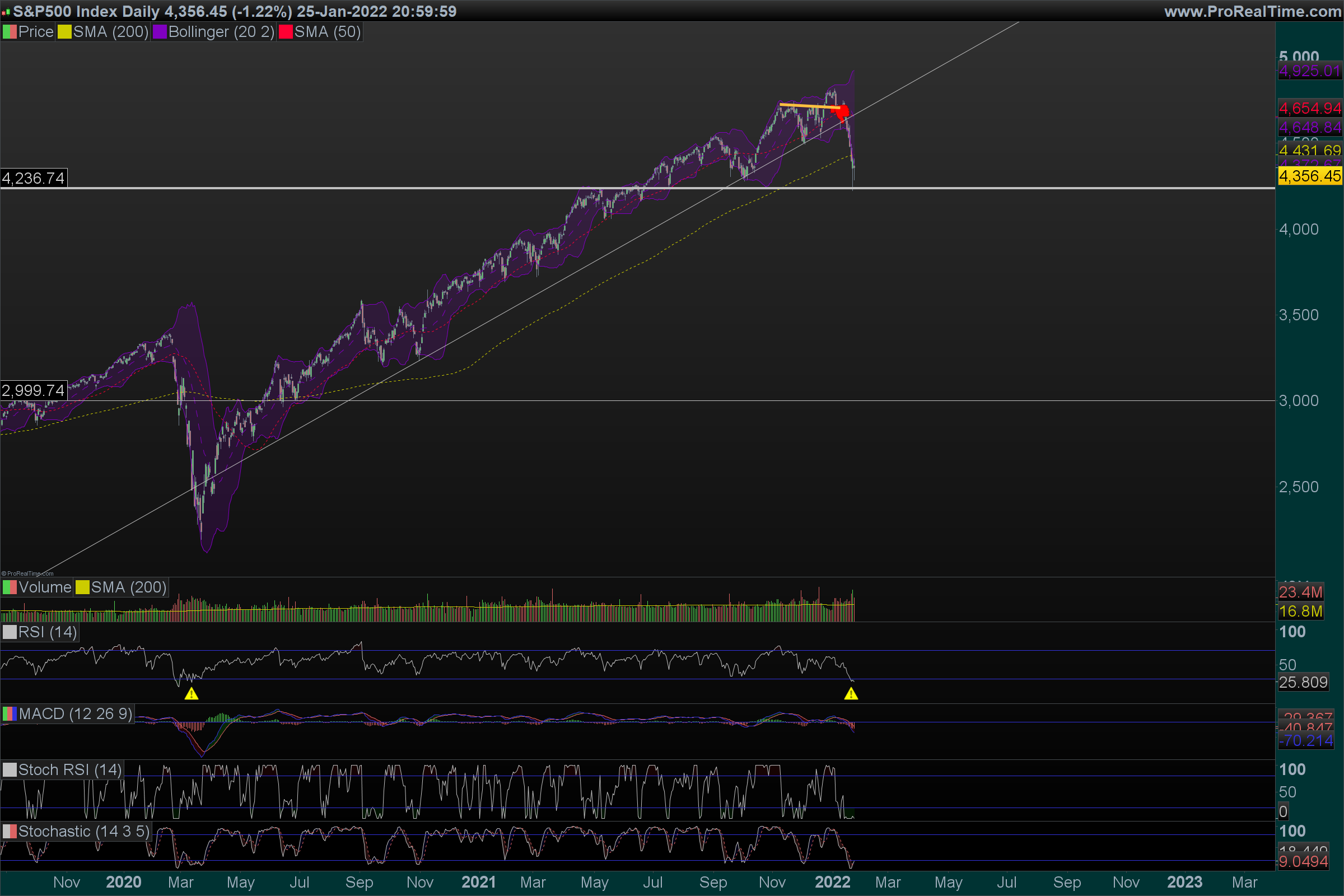Click the 2022 label on the time axis
The image size is (1344, 896).
(832, 881)
